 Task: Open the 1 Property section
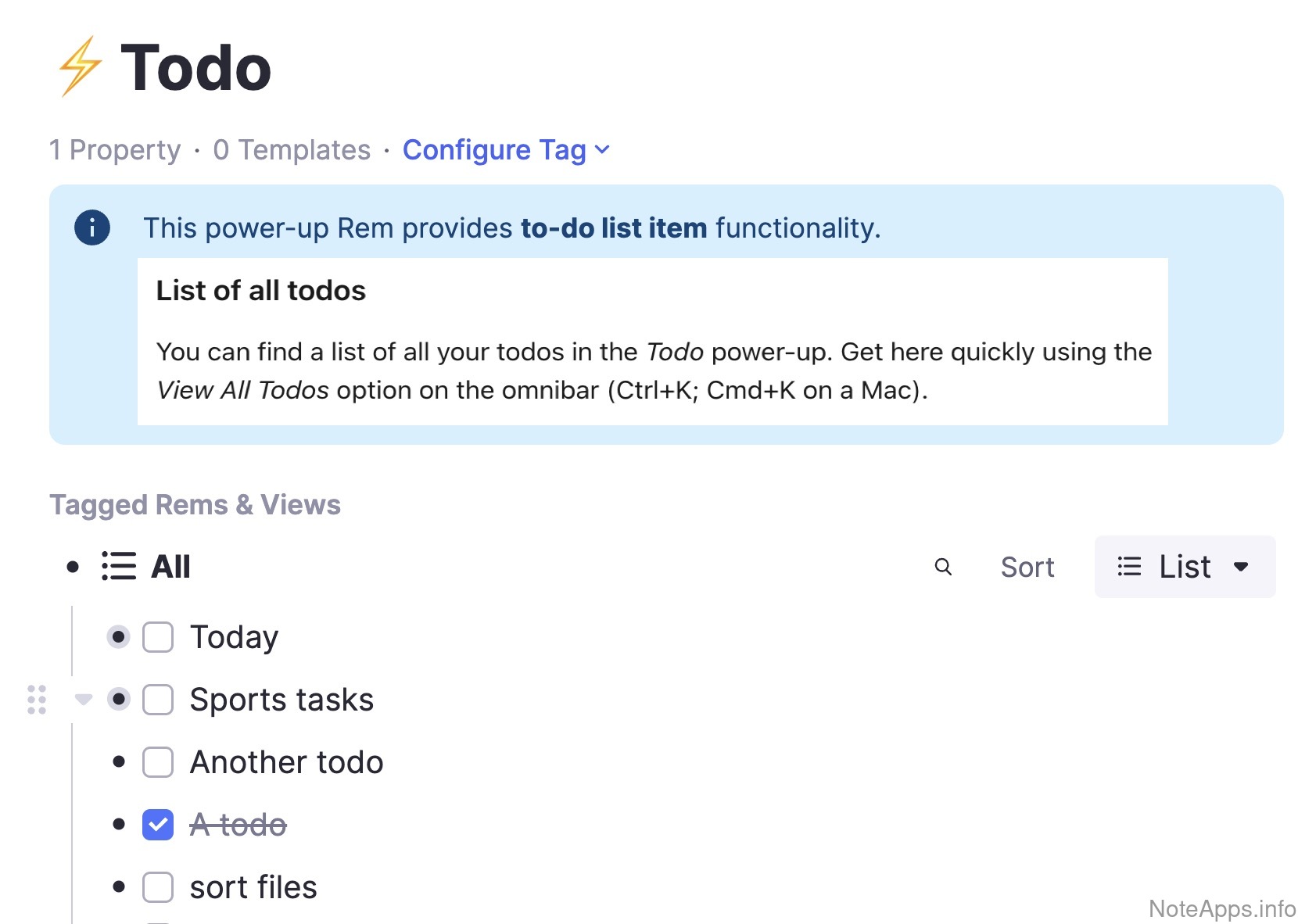[x=115, y=150]
